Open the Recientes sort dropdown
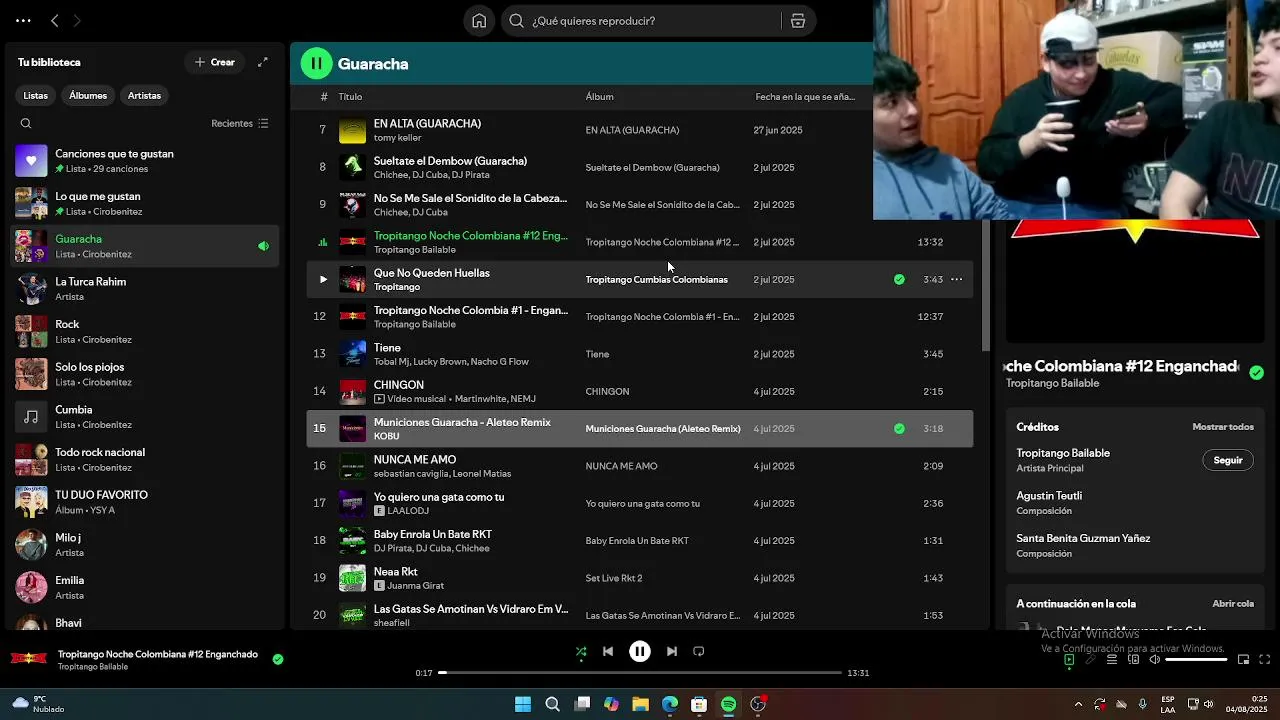 pyautogui.click(x=240, y=124)
